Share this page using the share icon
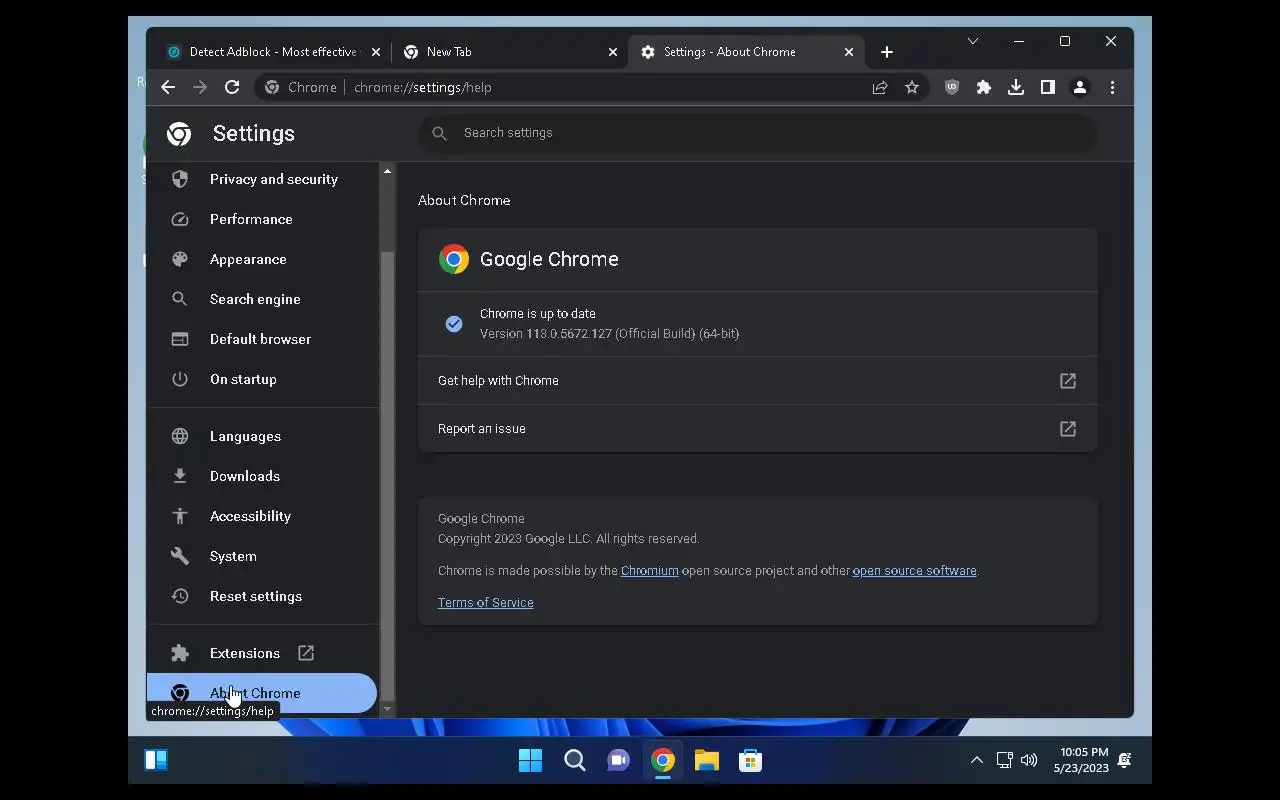 880,87
